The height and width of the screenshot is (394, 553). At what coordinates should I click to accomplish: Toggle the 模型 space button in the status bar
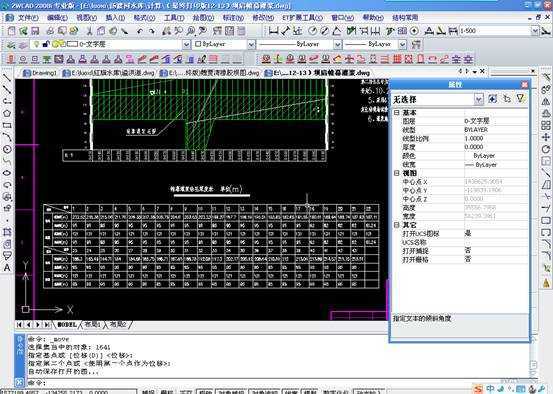coord(310,392)
